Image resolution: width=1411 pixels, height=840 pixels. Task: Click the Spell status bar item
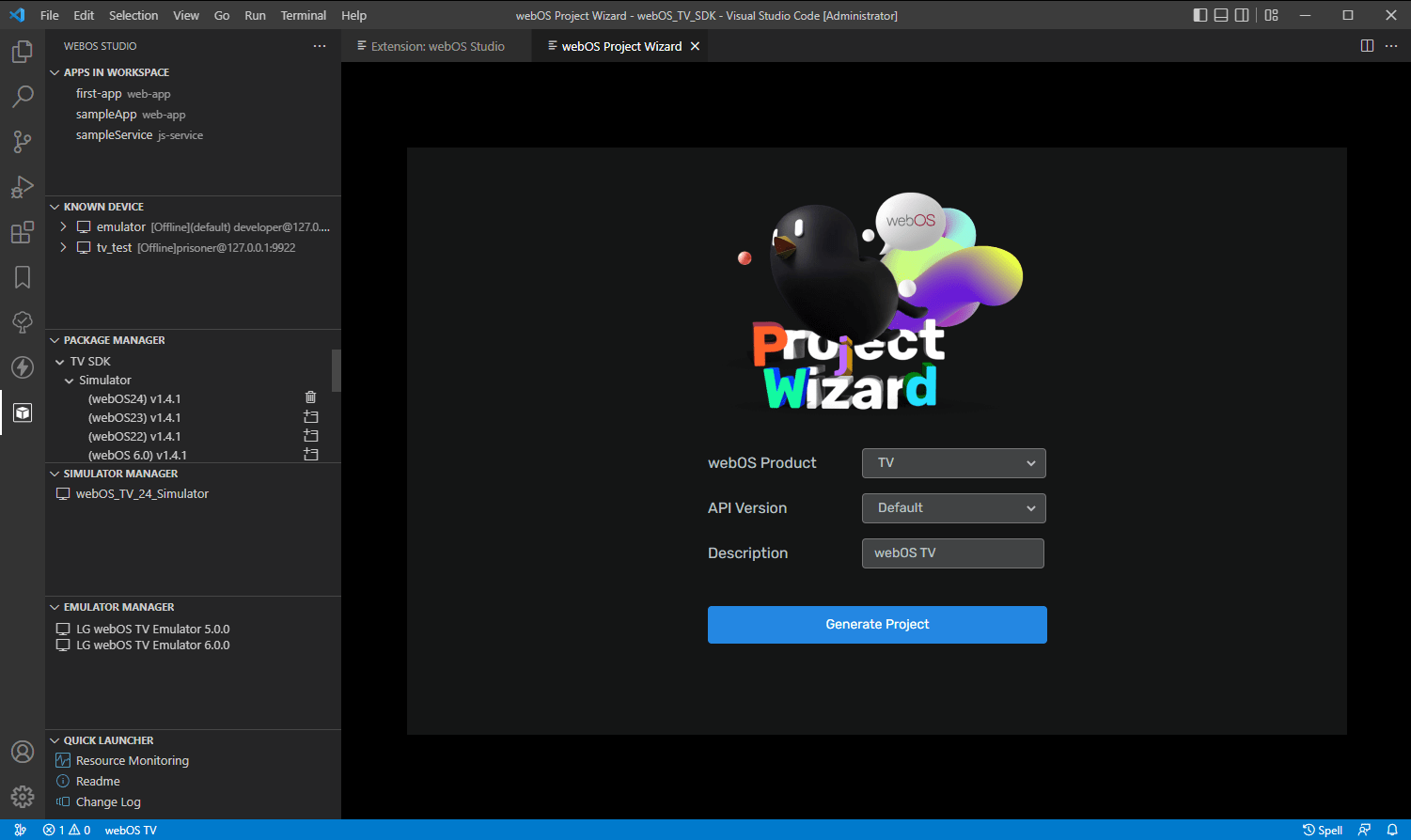[x=1323, y=830]
